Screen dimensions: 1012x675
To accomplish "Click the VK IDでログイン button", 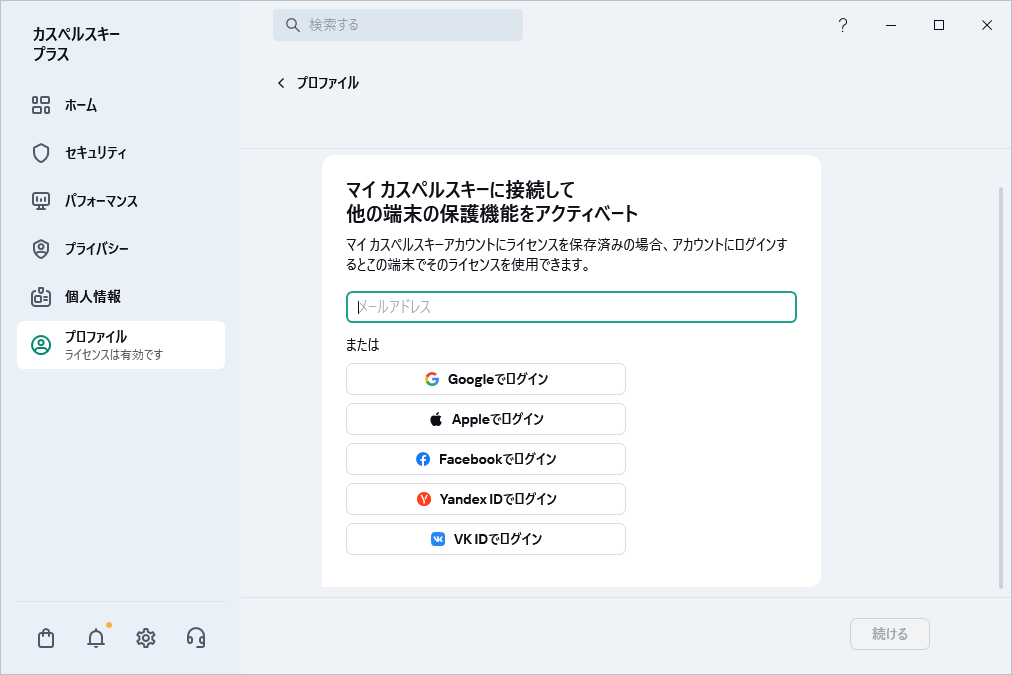I will pos(486,539).
